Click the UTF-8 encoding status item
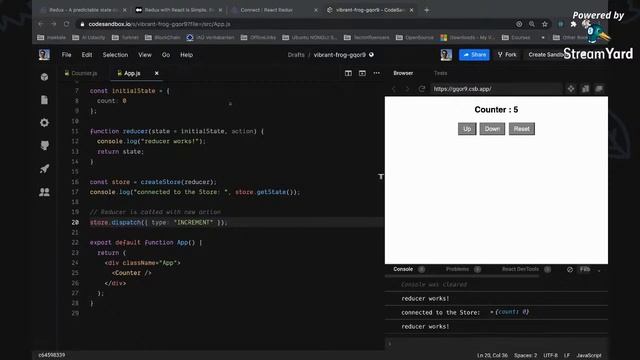 550,356
